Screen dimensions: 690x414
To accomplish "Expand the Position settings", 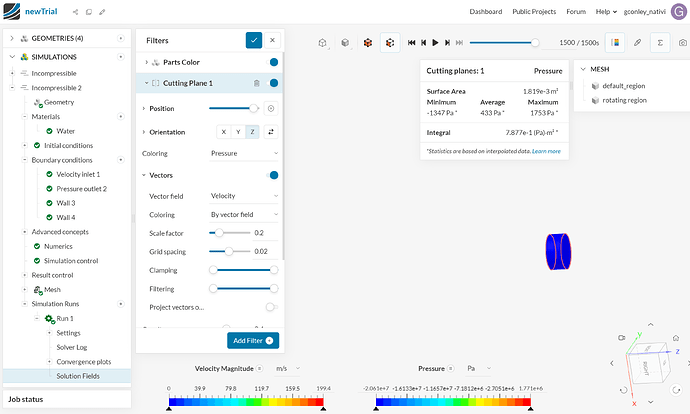I will click(x=143, y=108).
